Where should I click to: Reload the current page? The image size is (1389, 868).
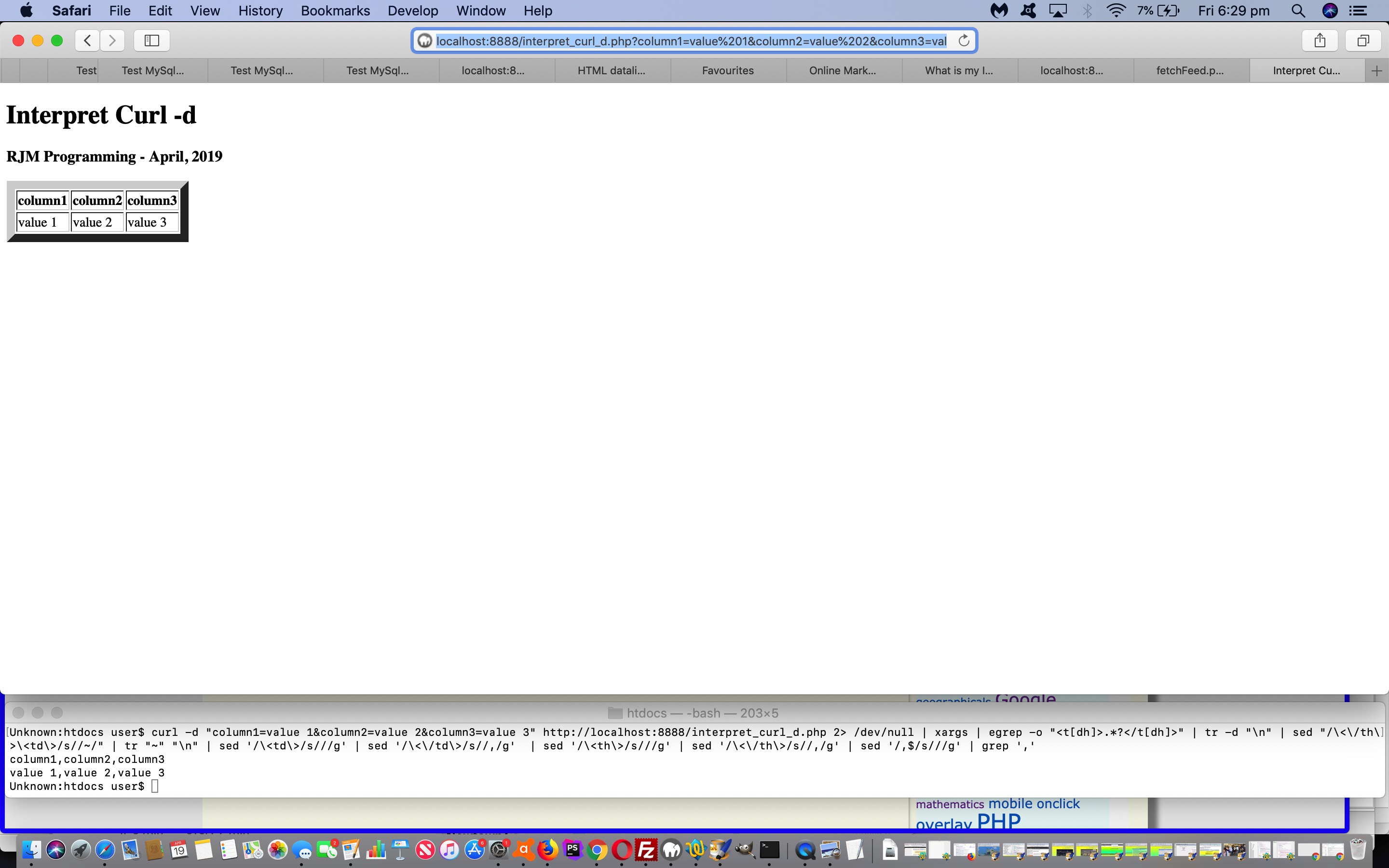pyautogui.click(x=964, y=41)
